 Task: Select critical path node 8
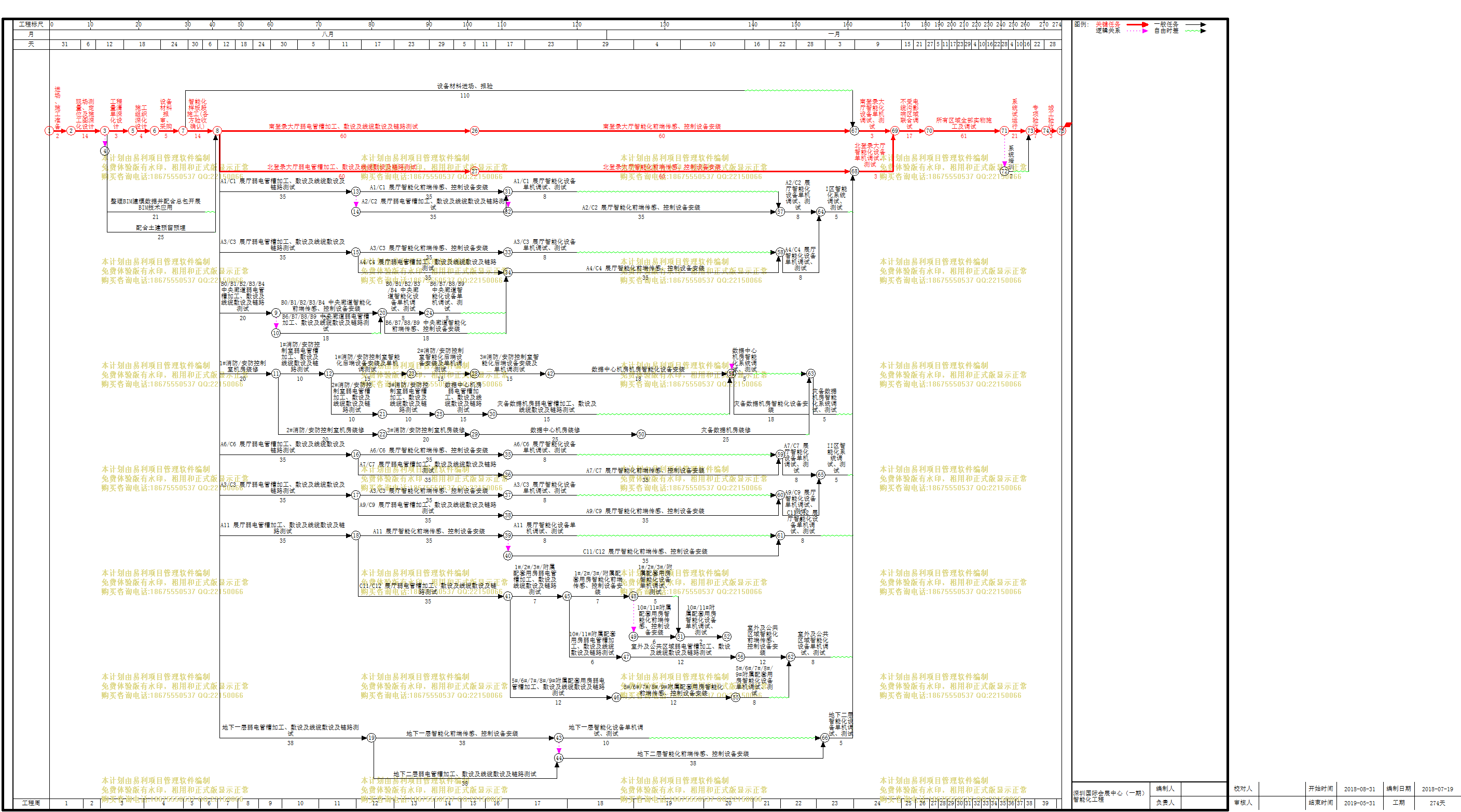(217, 131)
